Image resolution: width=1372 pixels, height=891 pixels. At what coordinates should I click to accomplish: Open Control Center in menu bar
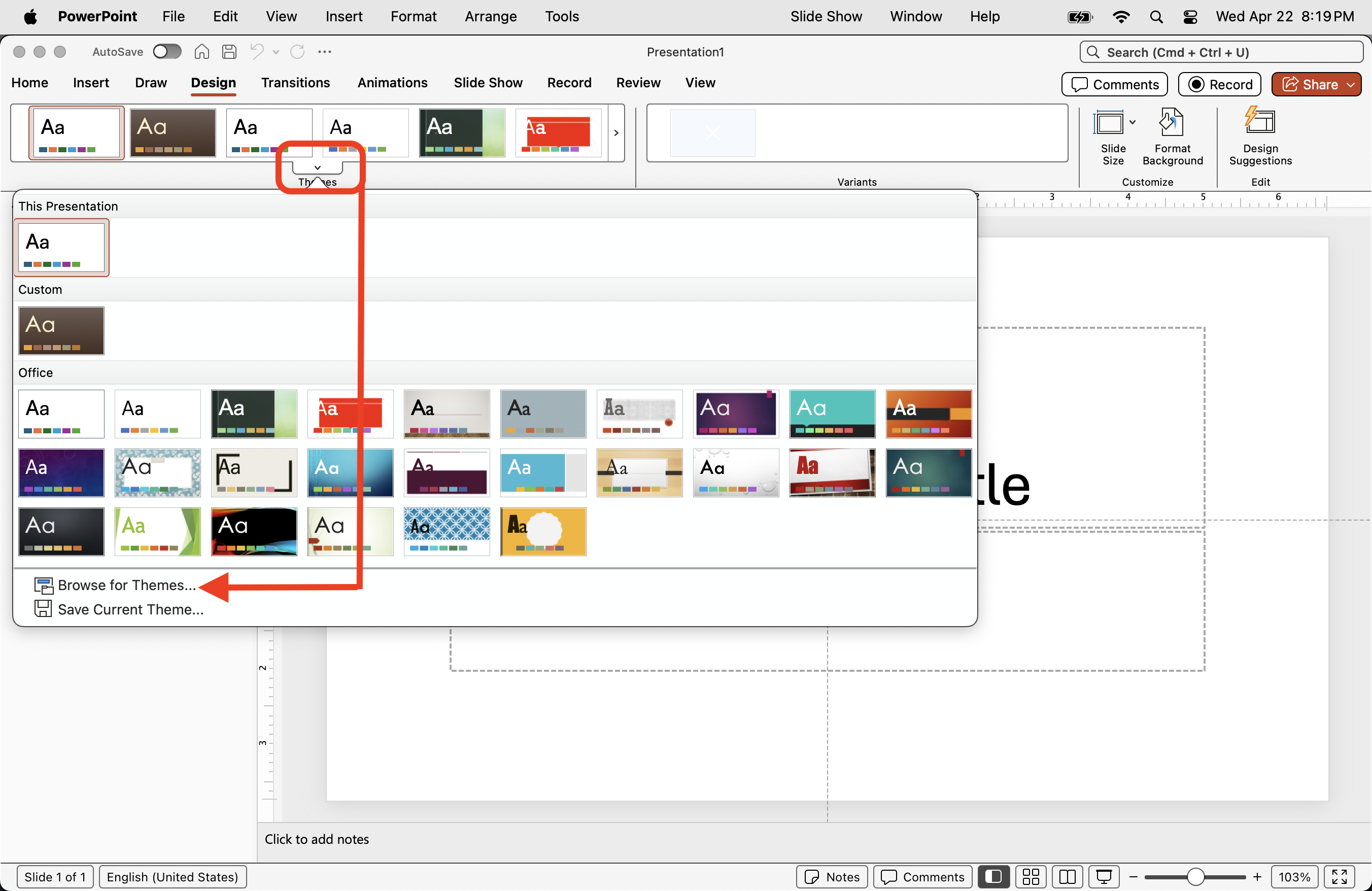click(x=1190, y=17)
